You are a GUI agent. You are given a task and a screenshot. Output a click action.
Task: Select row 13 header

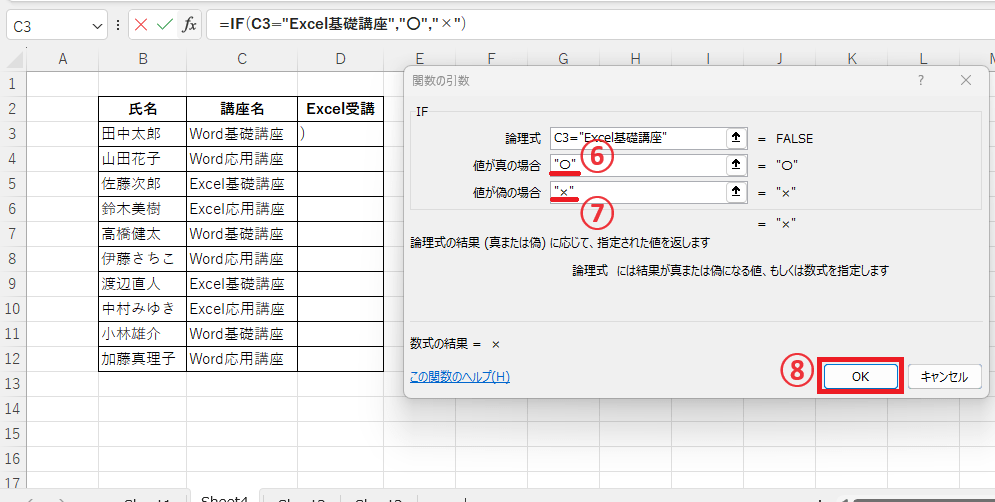pos(13,384)
